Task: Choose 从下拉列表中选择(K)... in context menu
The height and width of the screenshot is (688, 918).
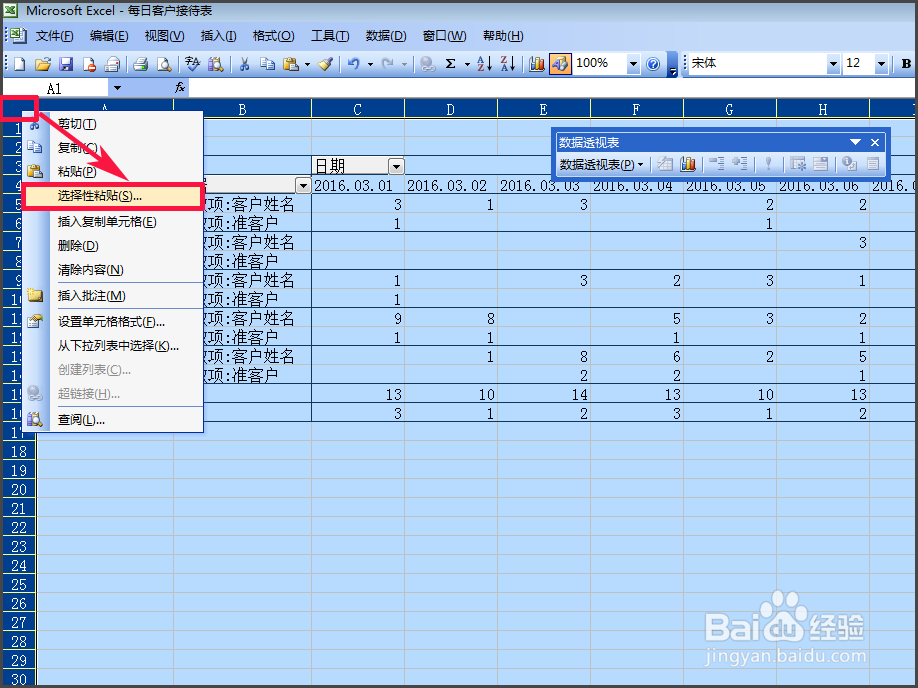Action: 113,345
